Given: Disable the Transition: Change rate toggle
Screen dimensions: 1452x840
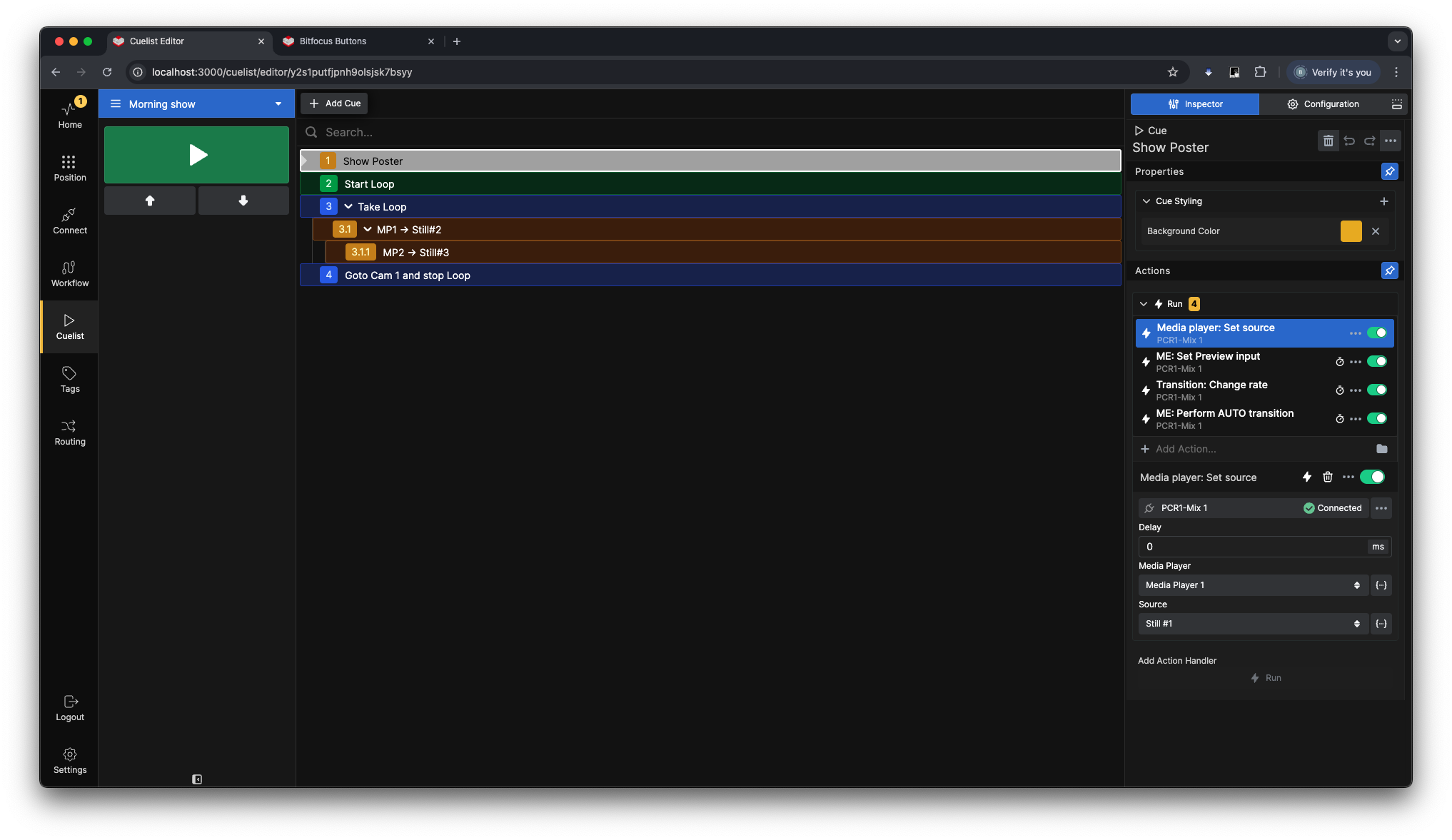Looking at the screenshot, I should pos(1376,390).
